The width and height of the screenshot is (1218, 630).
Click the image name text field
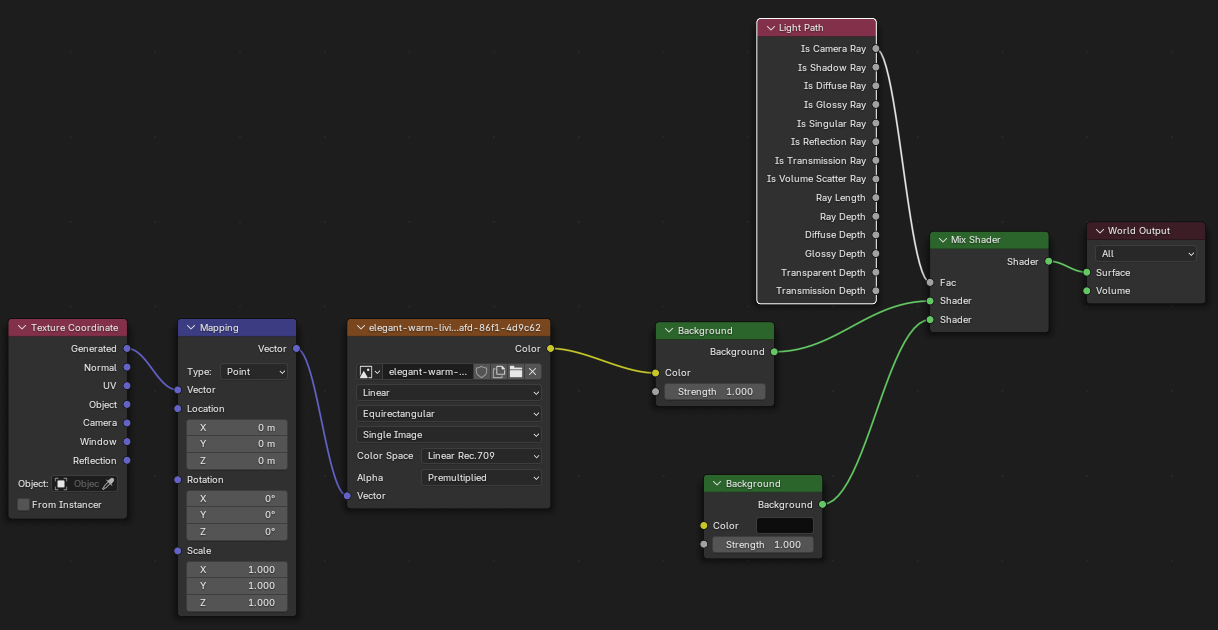pyautogui.click(x=428, y=372)
